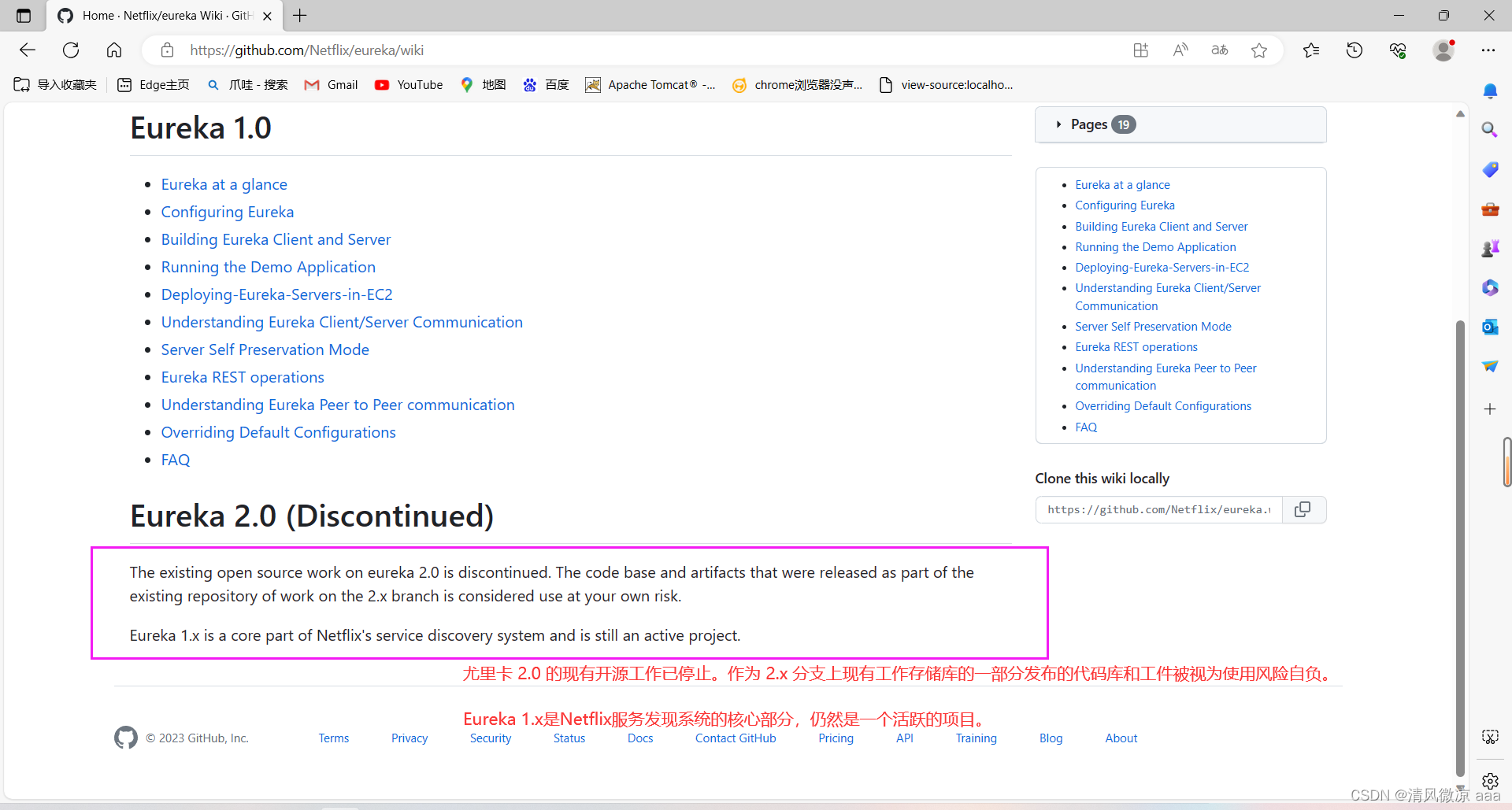The image size is (1512, 810).
Task: Open footer Contact GitHub link
Action: (x=736, y=738)
